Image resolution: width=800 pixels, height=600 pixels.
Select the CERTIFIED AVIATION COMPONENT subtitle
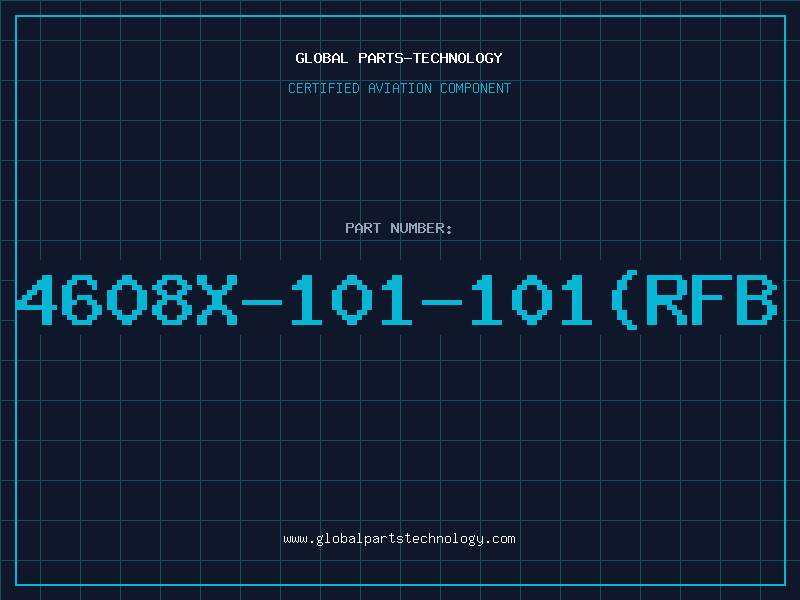(399, 88)
